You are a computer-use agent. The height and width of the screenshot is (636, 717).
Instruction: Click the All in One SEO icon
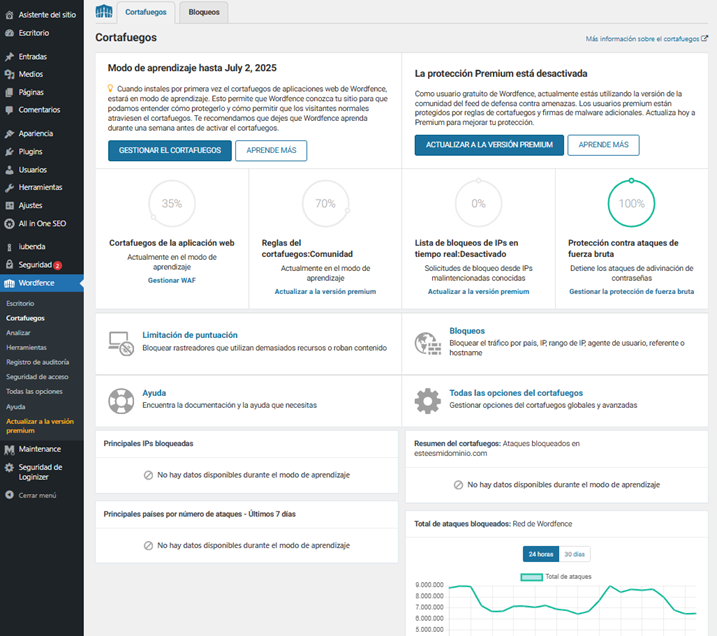[9, 224]
